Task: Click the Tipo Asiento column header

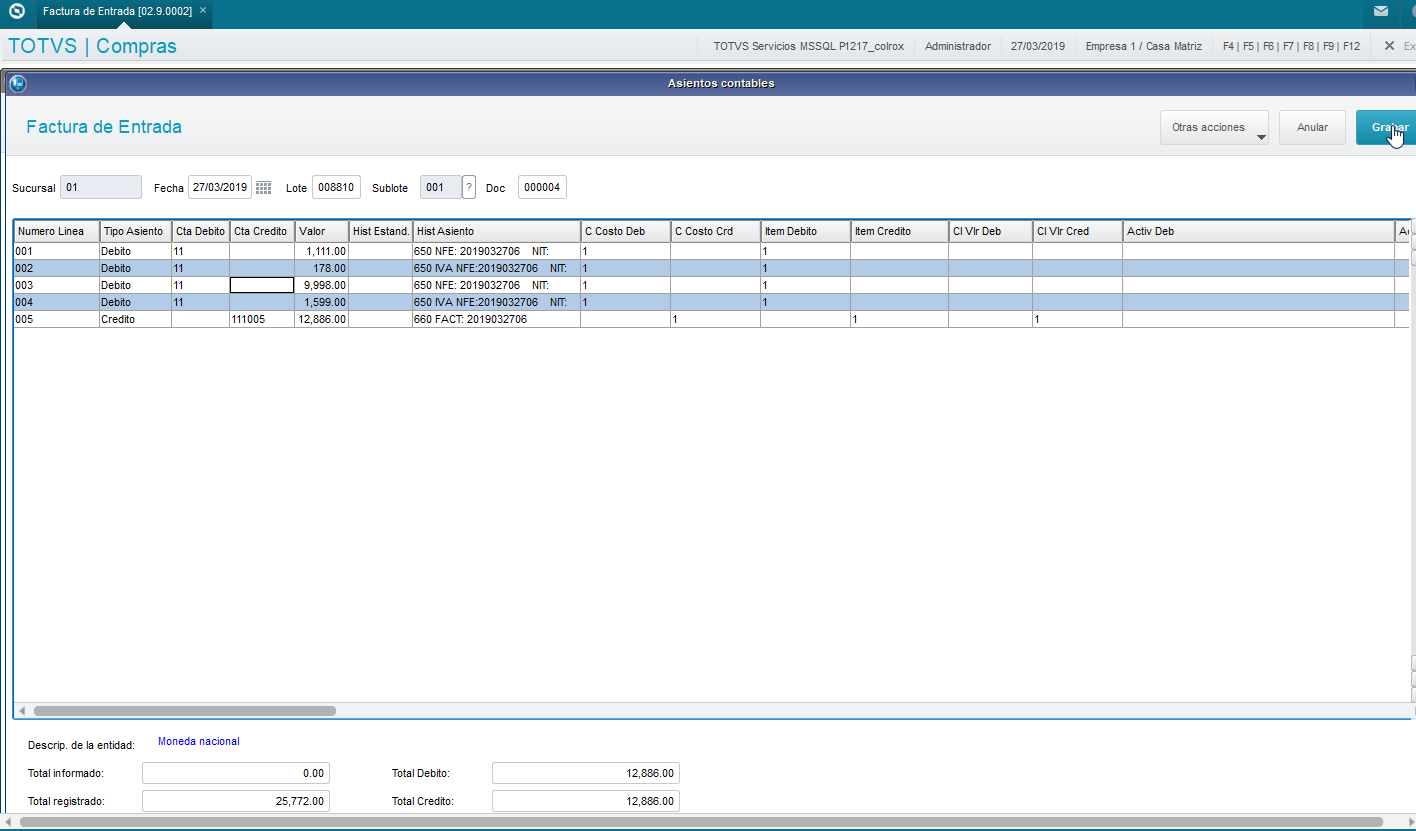Action: pyautogui.click(x=135, y=231)
